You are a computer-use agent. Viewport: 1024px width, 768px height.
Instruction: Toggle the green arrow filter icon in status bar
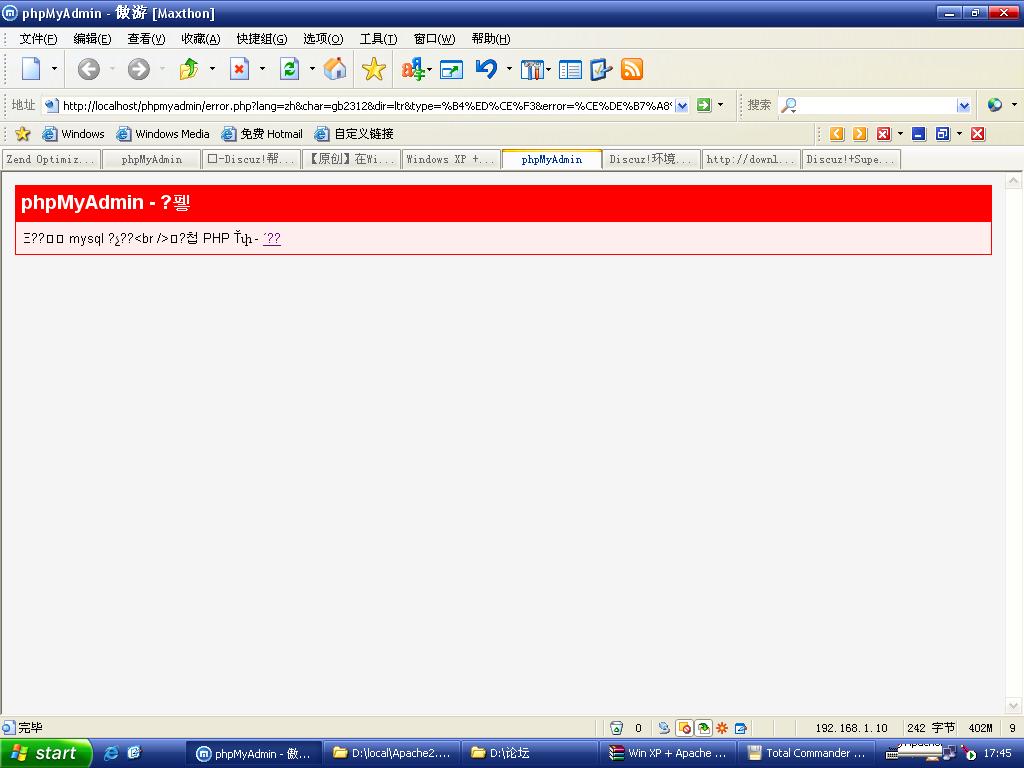click(703, 728)
